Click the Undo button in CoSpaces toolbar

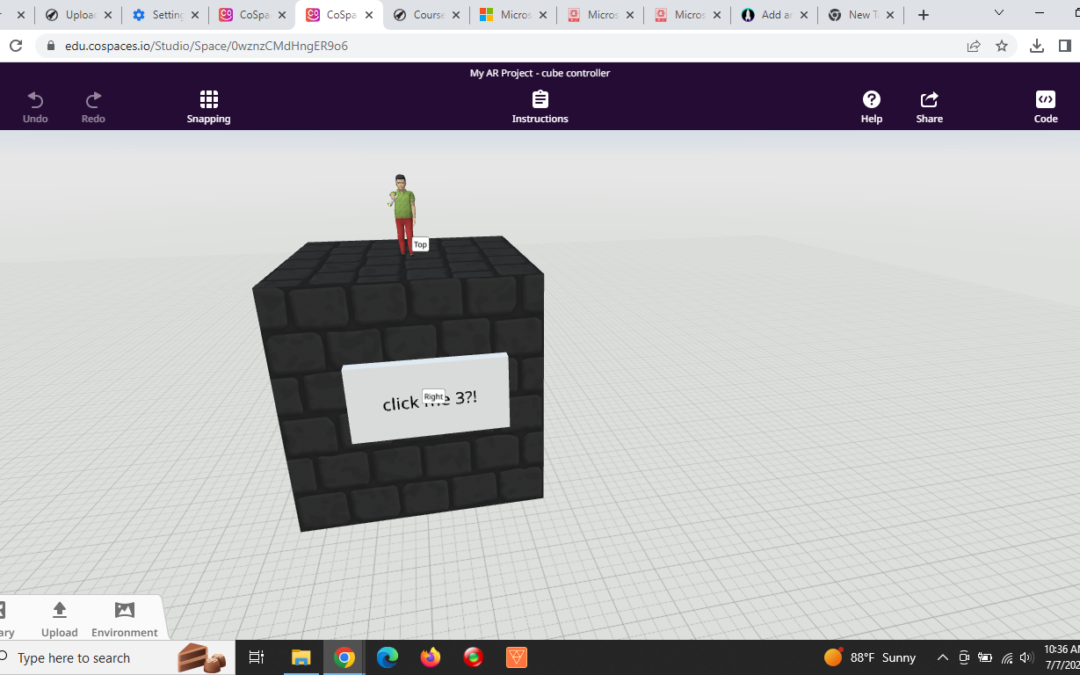35,107
